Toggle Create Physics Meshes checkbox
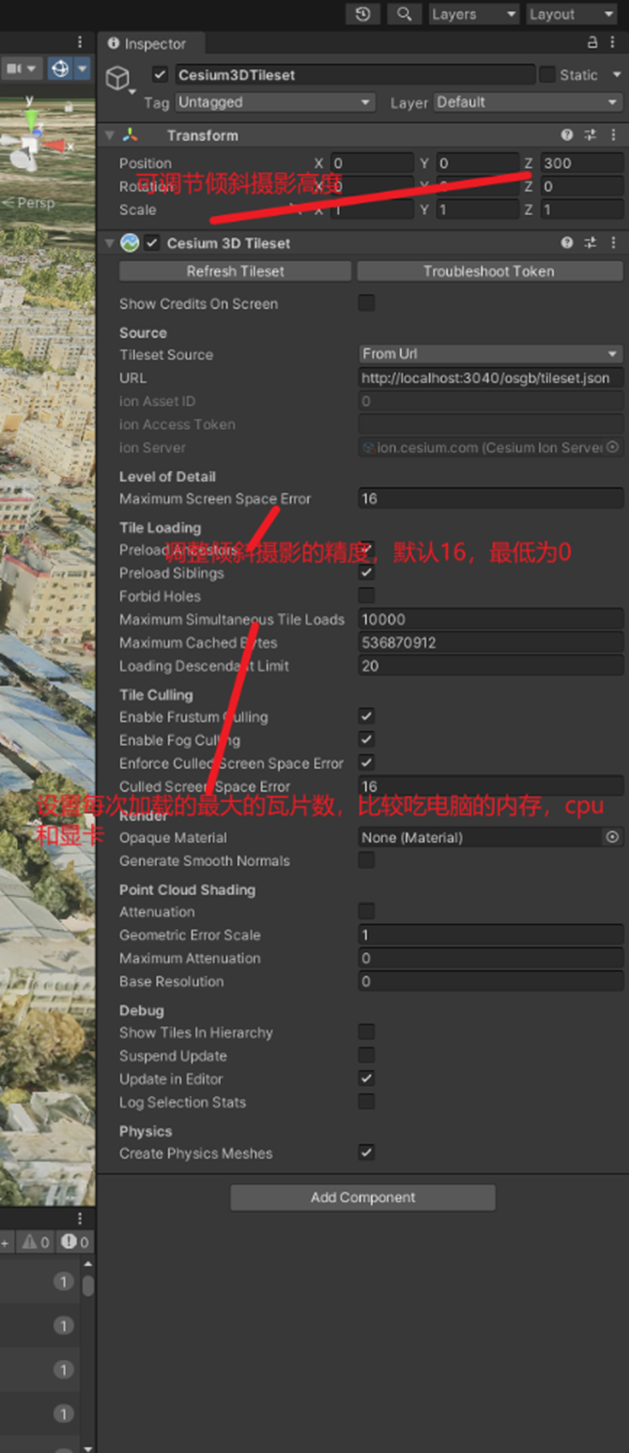 point(366,1152)
